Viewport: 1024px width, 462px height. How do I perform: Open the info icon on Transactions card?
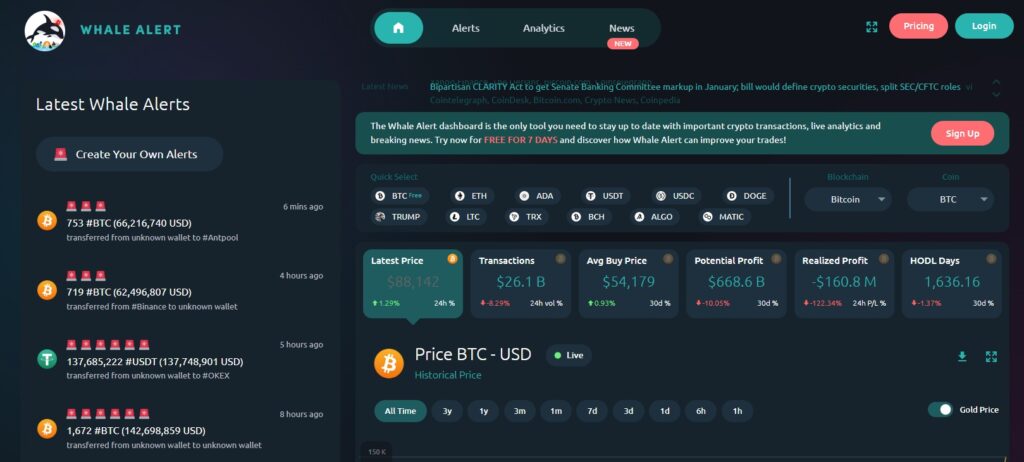[x=560, y=259]
